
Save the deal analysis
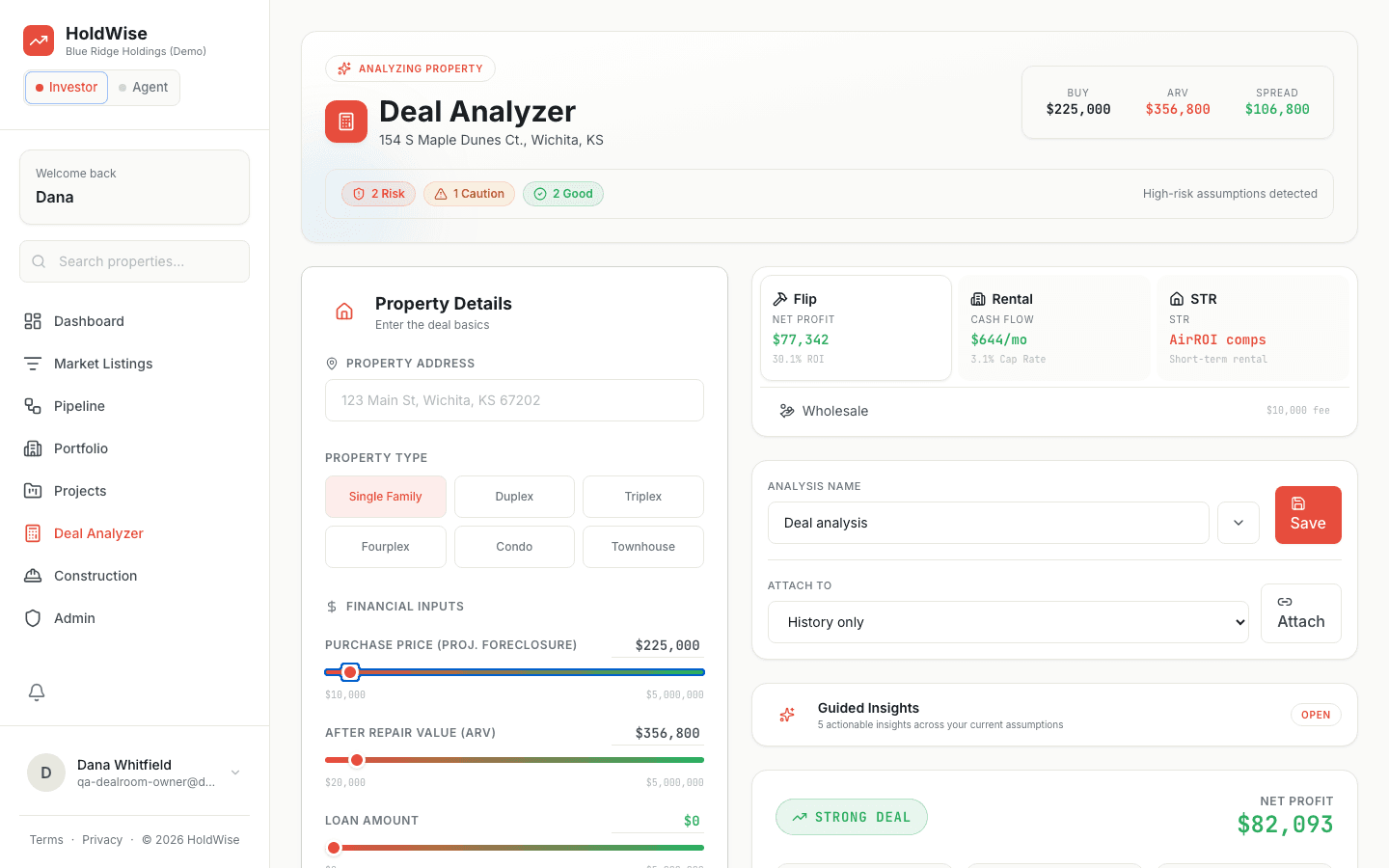point(1308,515)
